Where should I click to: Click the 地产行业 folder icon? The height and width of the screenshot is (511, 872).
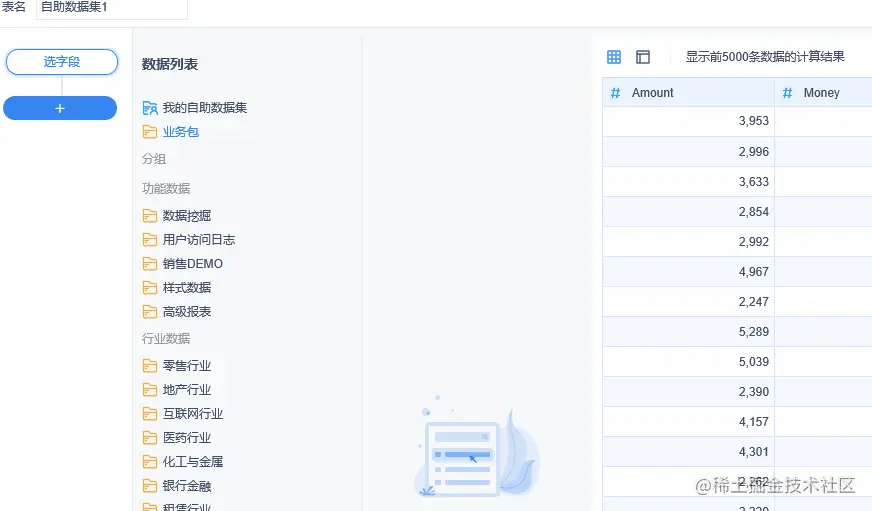[x=150, y=390]
